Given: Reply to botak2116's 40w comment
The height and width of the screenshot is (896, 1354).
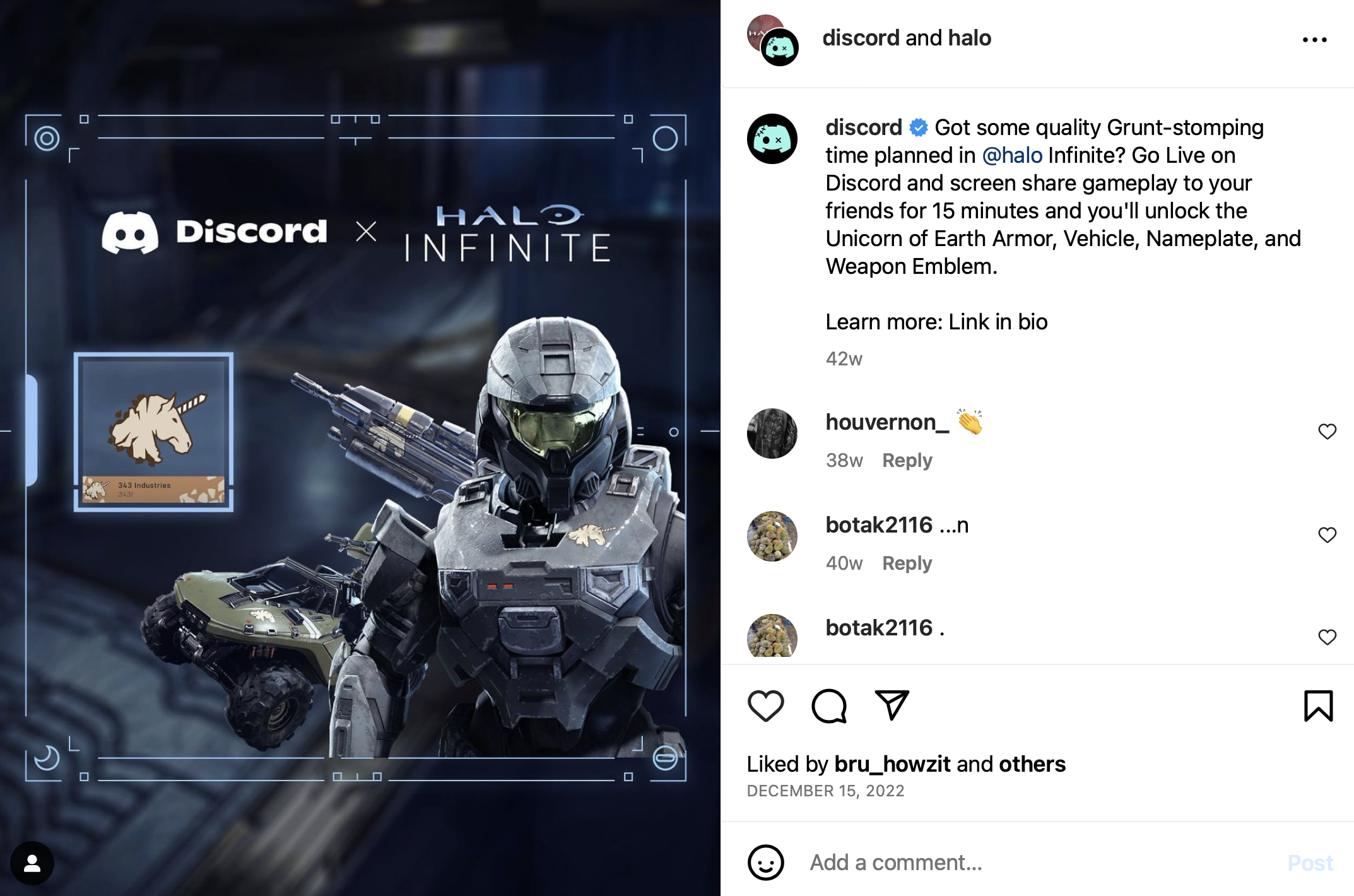Looking at the screenshot, I should [x=907, y=563].
